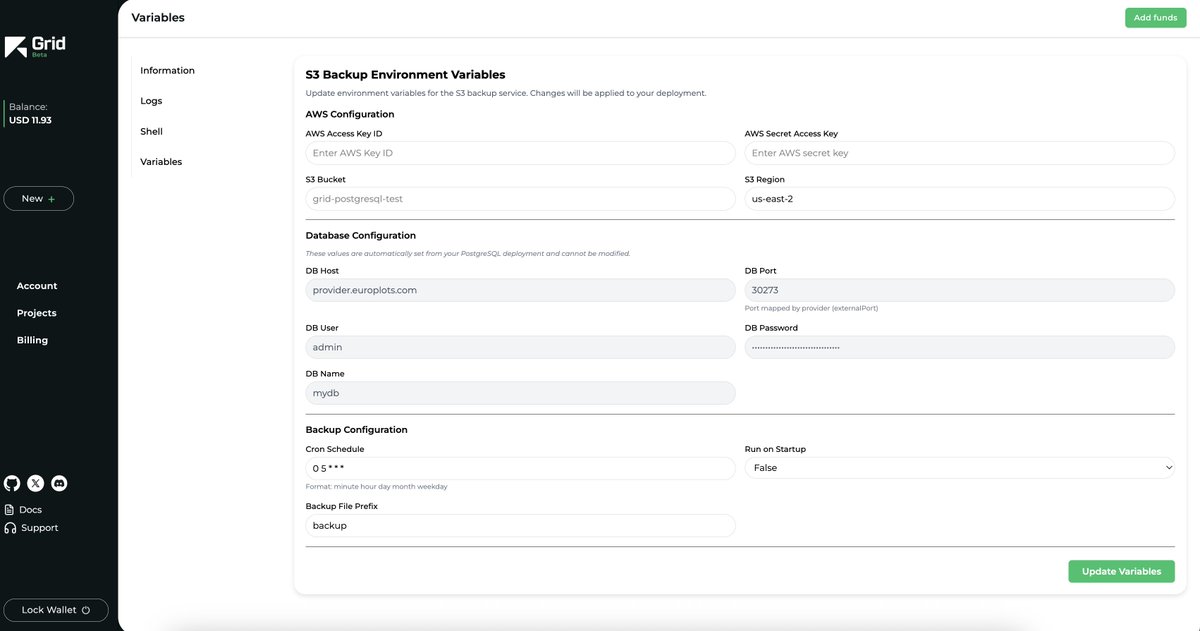Open the Shell tab
The height and width of the screenshot is (631, 1200).
point(152,130)
